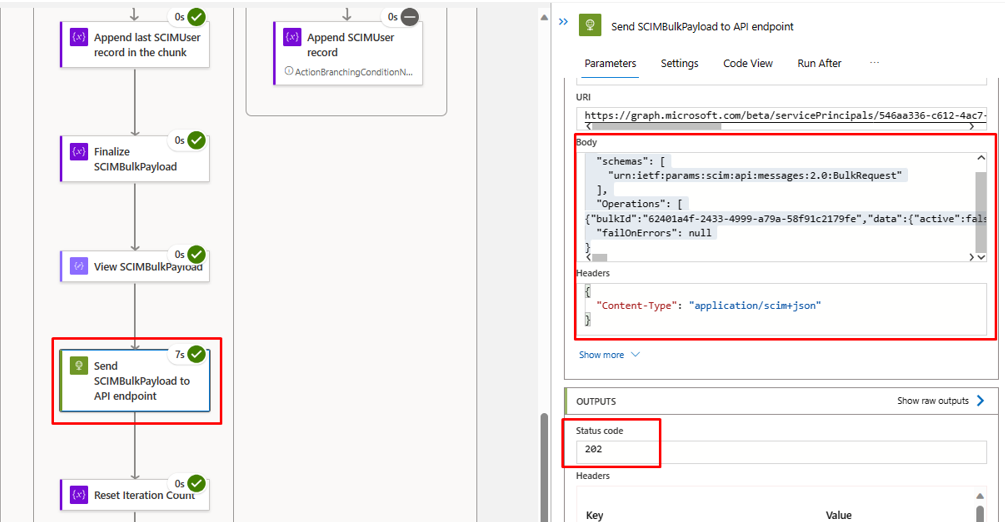Click the info icon beside ActionBranchingConditionN...
1005x522 pixels.
pos(289,71)
